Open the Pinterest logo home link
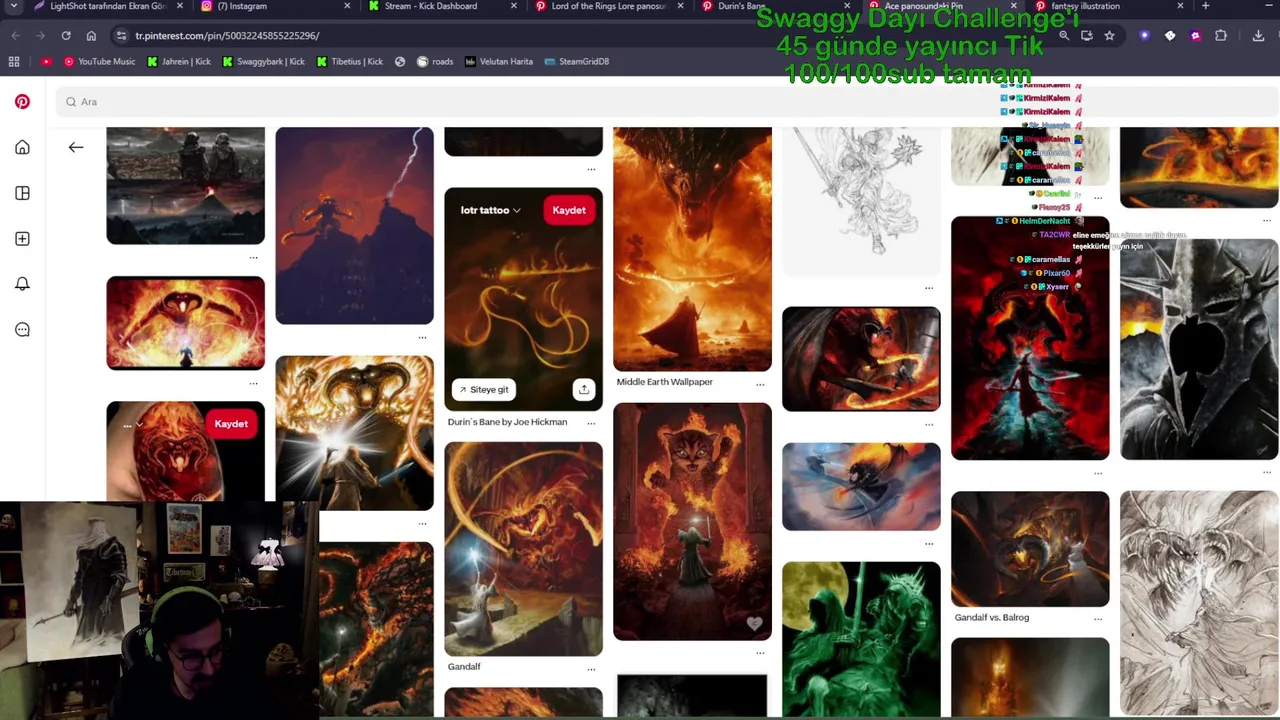 tap(22, 102)
